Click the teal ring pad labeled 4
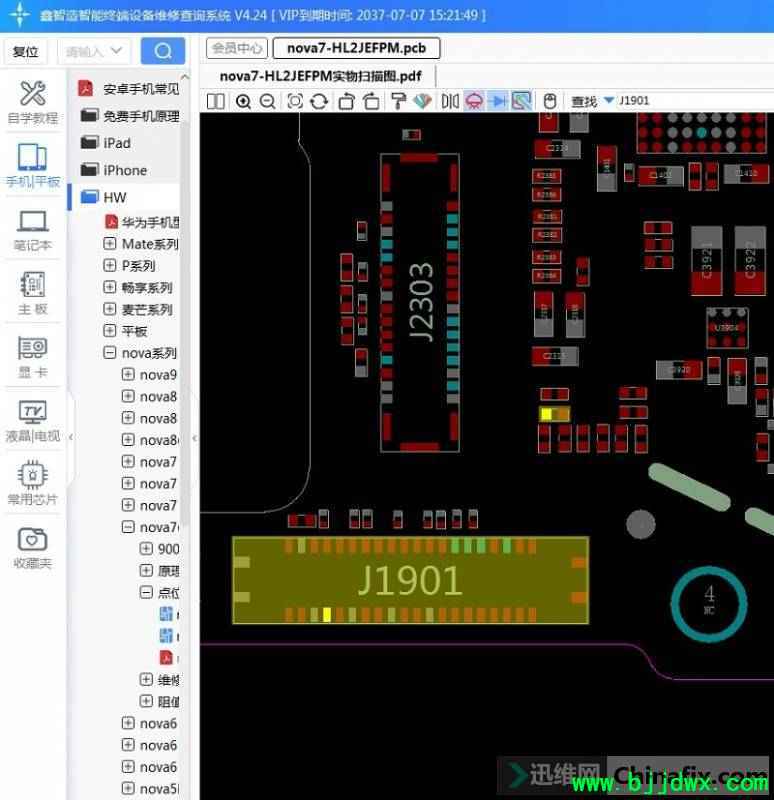The image size is (774, 800). point(709,604)
